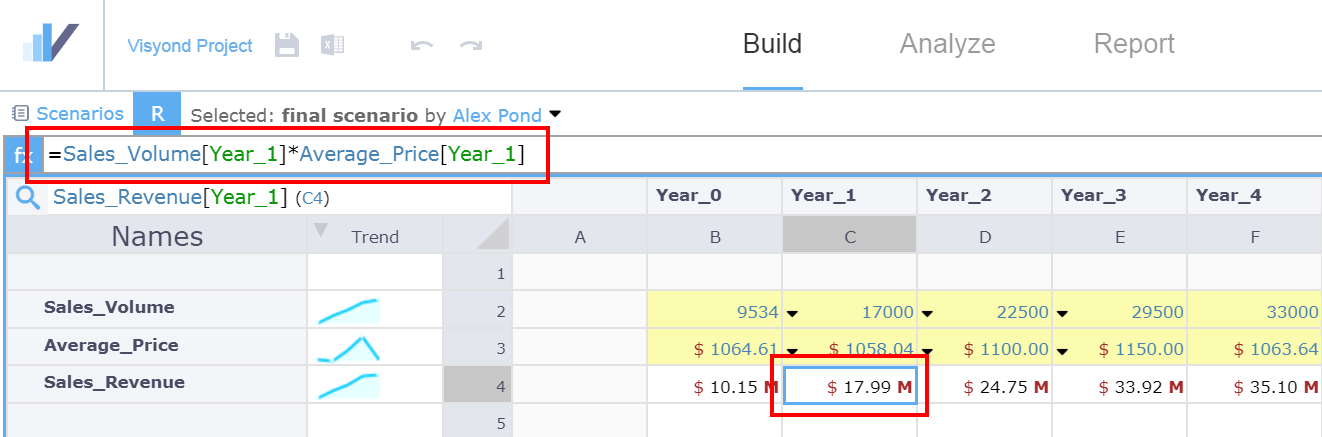Select the Sales_Revenue Year_1 cell $17.99 M
1322x437 pixels.
click(849, 386)
